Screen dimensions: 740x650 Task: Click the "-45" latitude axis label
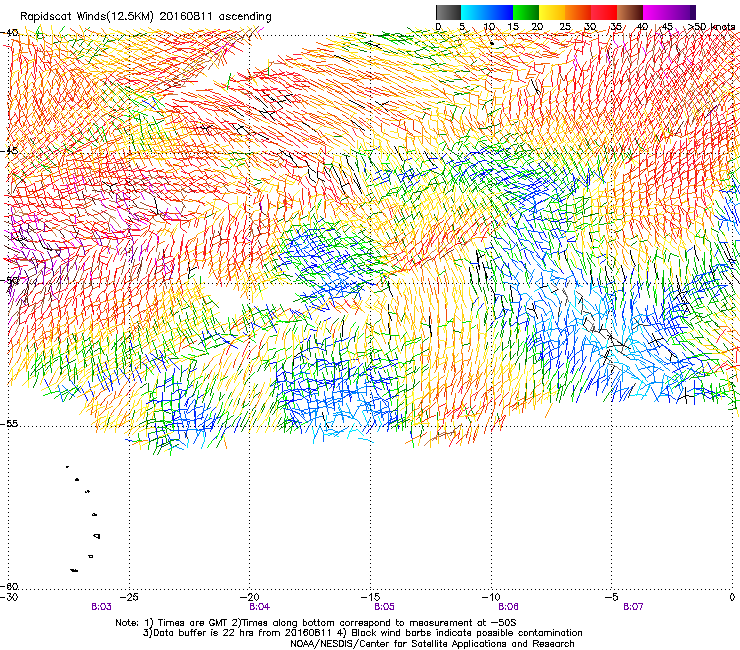(10, 151)
